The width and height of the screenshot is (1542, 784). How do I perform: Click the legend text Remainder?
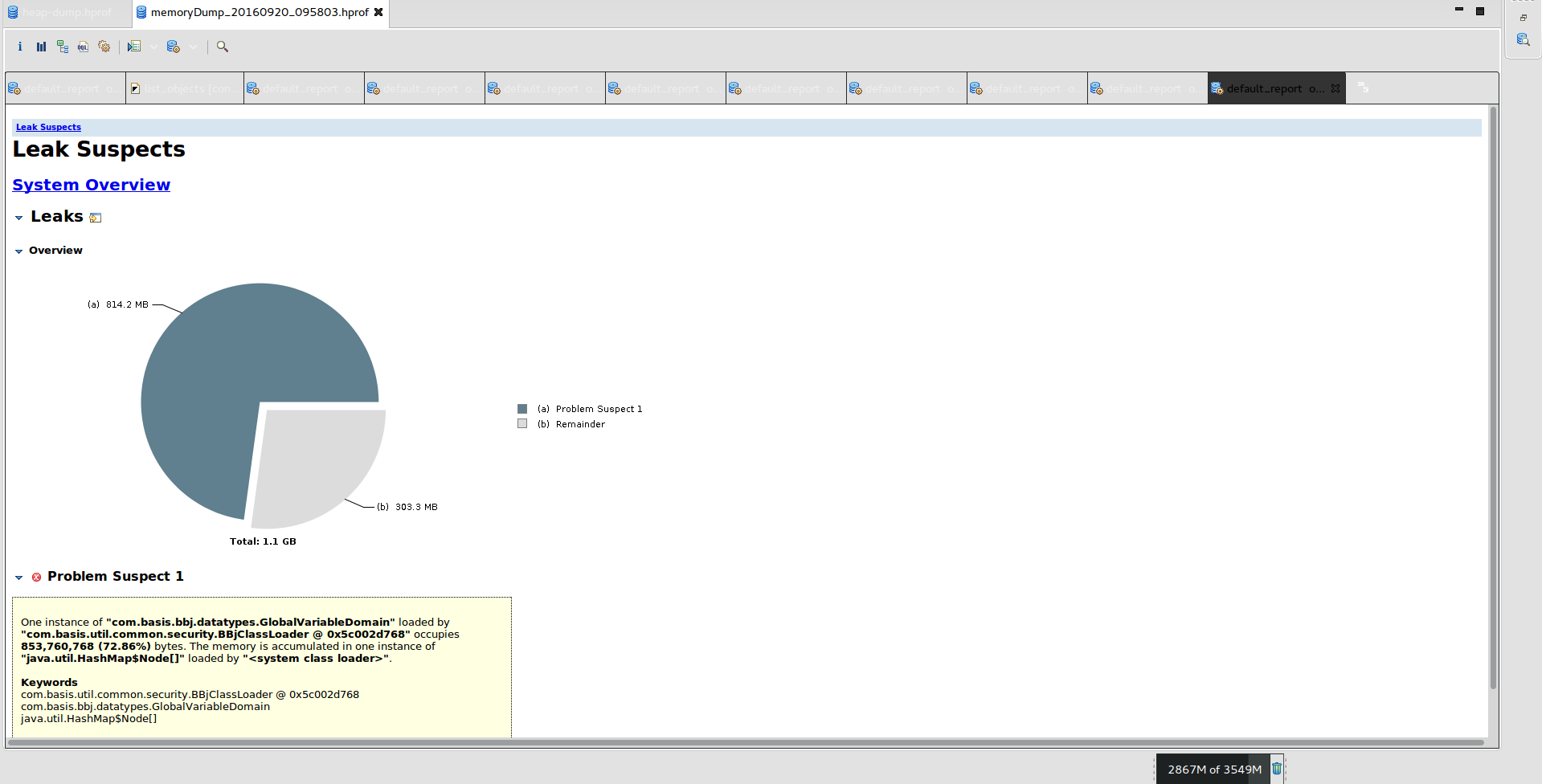580,424
